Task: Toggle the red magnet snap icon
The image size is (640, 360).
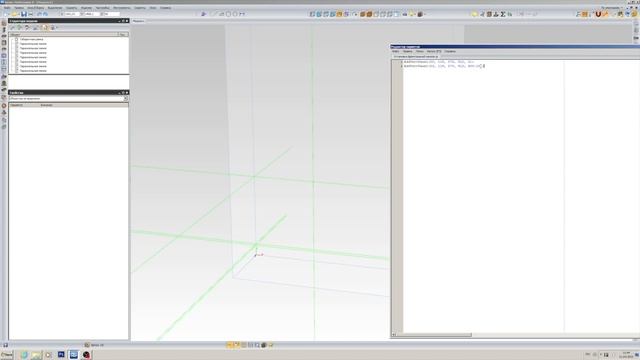Action: 598,14
